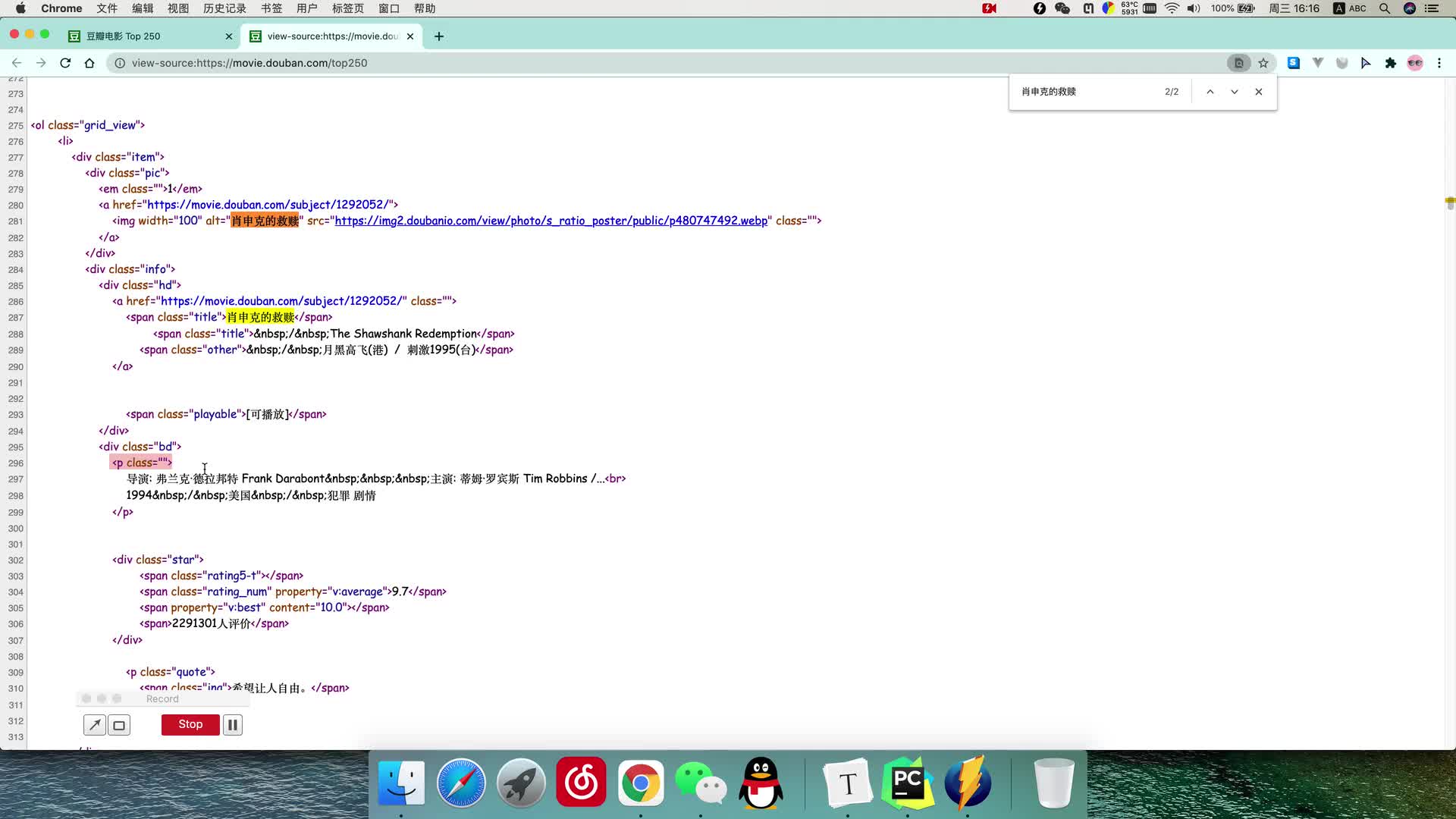This screenshot has height=819, width=1456.
Task: Reload the view-source page
Action: click(65, 63)
